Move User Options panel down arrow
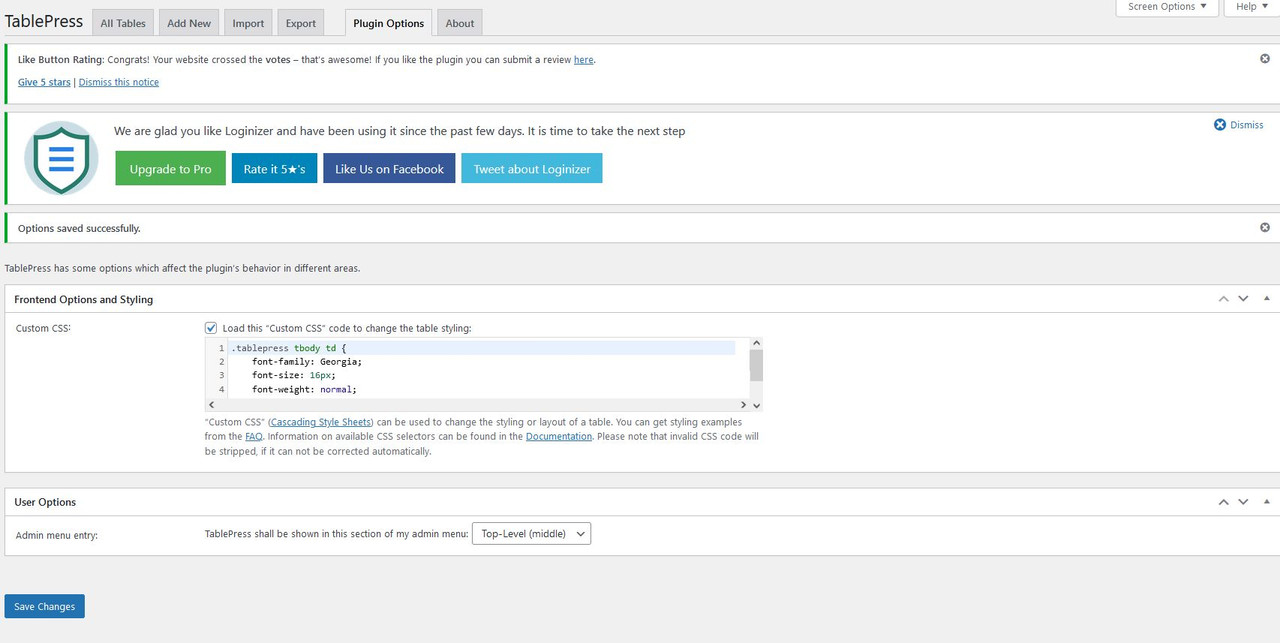This screenshot has height=643, width=1280. (1243, 502)
